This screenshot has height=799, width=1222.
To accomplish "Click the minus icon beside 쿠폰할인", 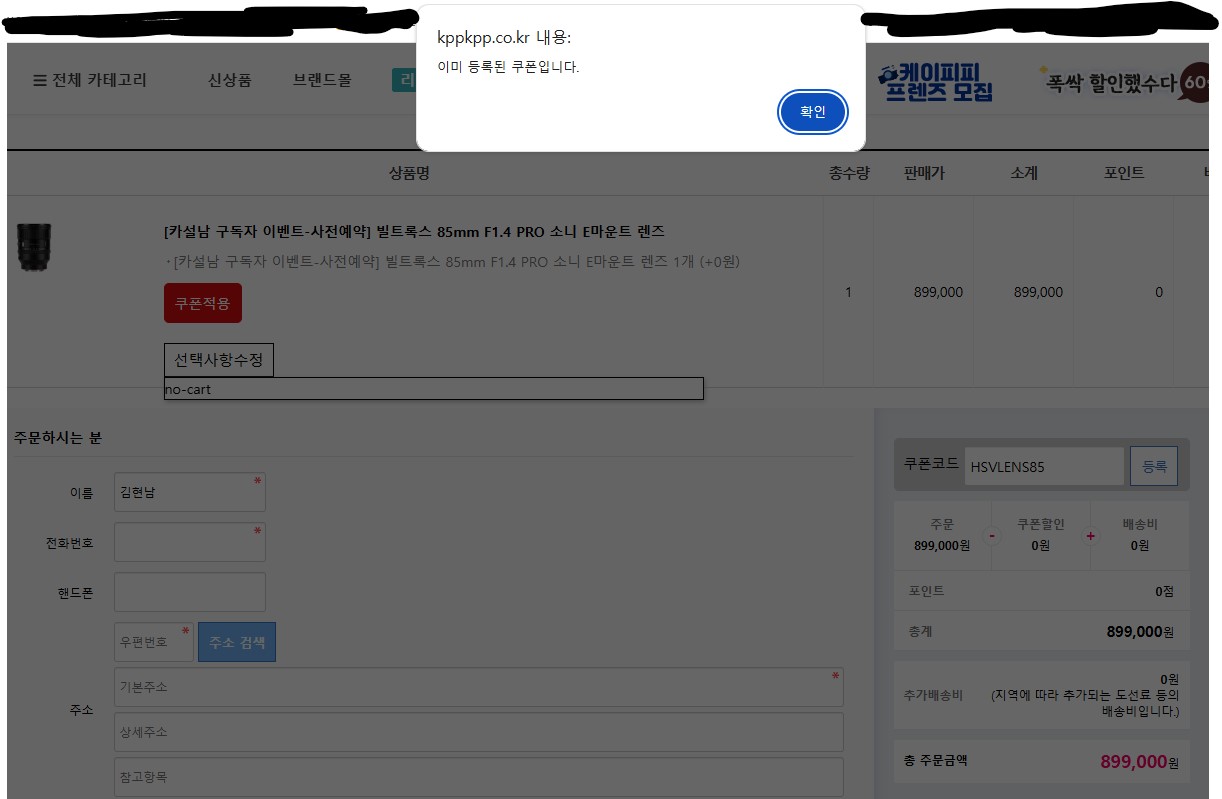I will pos(992,536).
